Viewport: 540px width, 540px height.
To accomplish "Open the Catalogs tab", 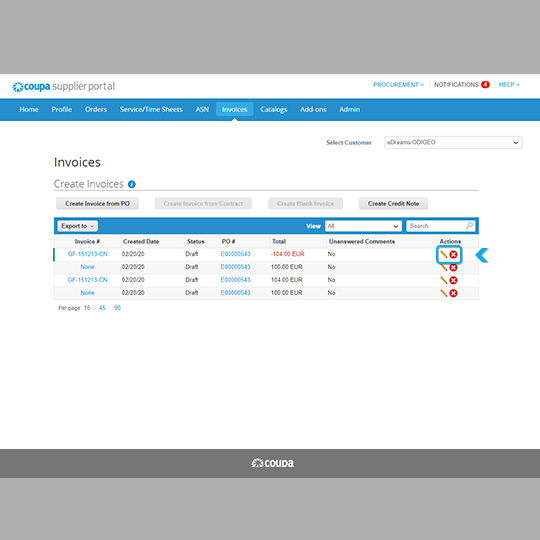I will click(x=273, y=110).
